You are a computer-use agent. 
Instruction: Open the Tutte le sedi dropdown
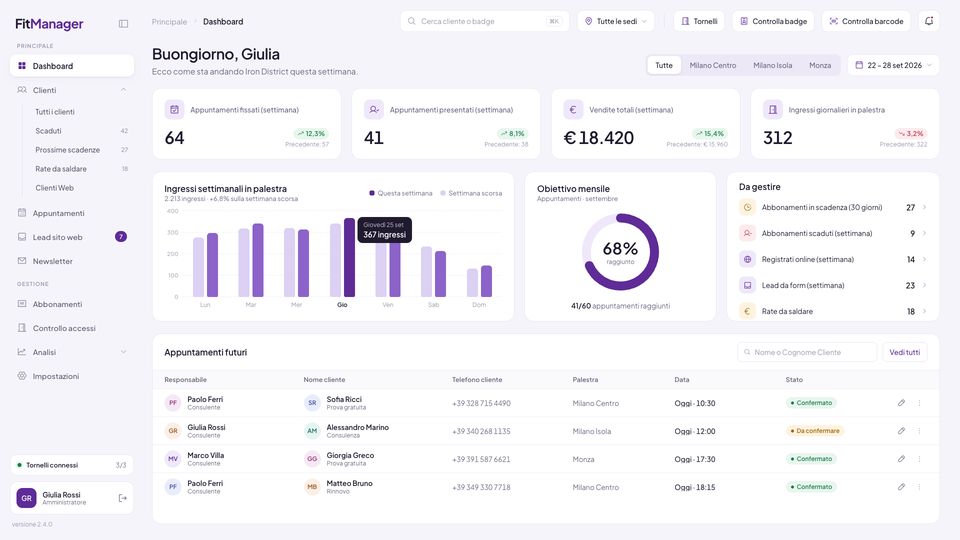[x=615, y=21]
